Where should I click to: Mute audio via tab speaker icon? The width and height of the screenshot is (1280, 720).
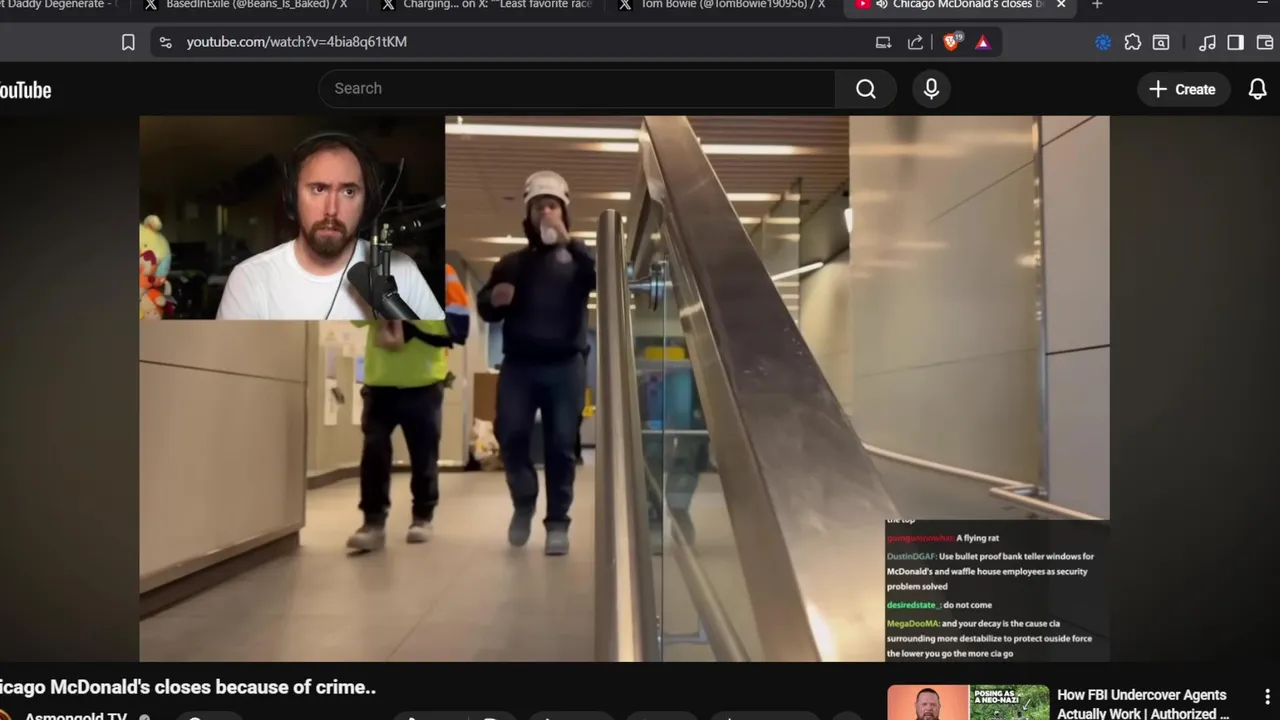(x=882, y=5)
